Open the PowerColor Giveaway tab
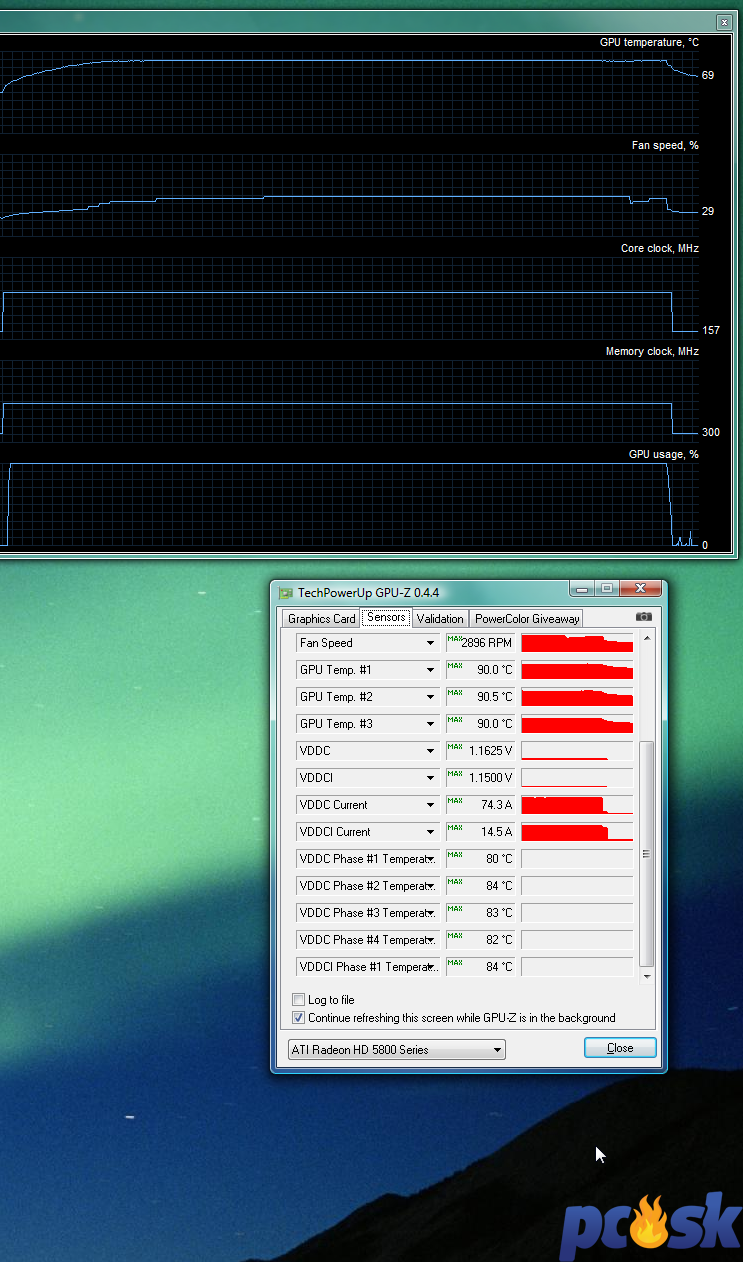This screenshot has width=743, height=1262. point(527,619)
